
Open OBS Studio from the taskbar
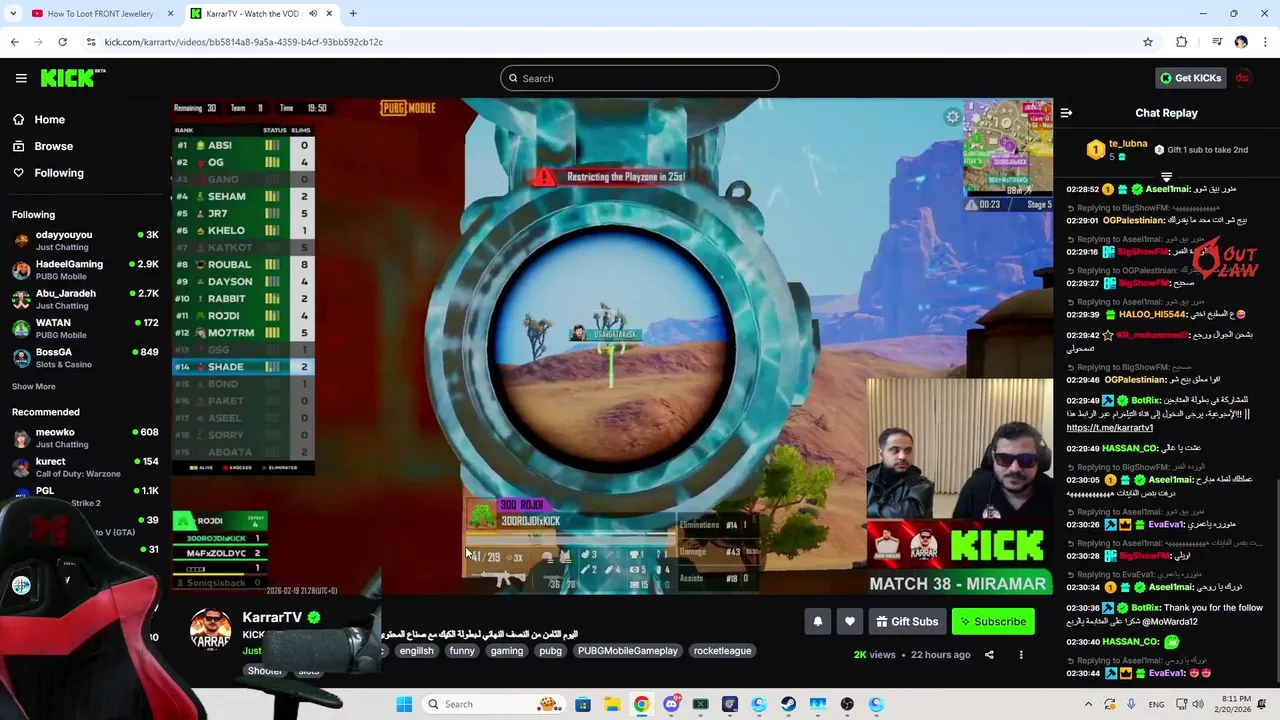847,704
